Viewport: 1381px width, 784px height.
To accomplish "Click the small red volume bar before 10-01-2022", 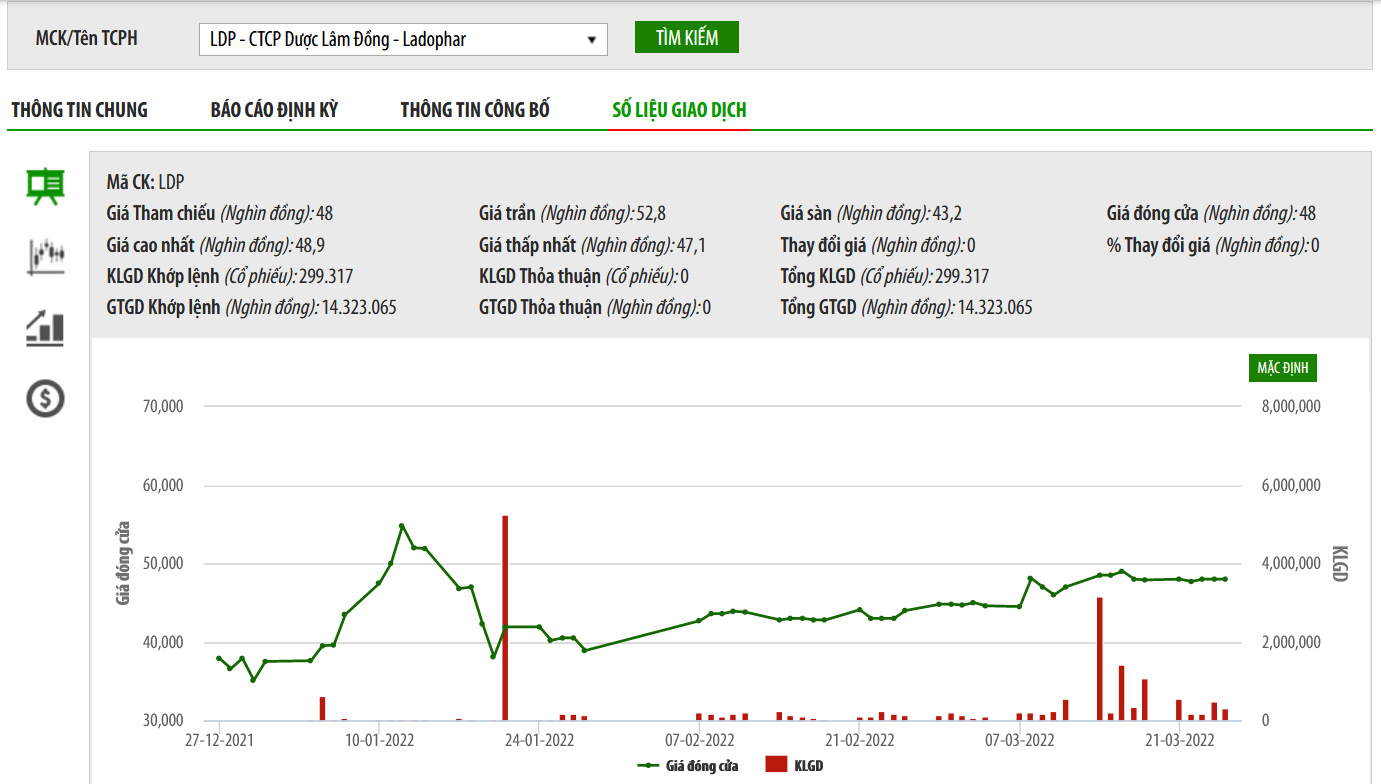I will (x=323, y=708).
